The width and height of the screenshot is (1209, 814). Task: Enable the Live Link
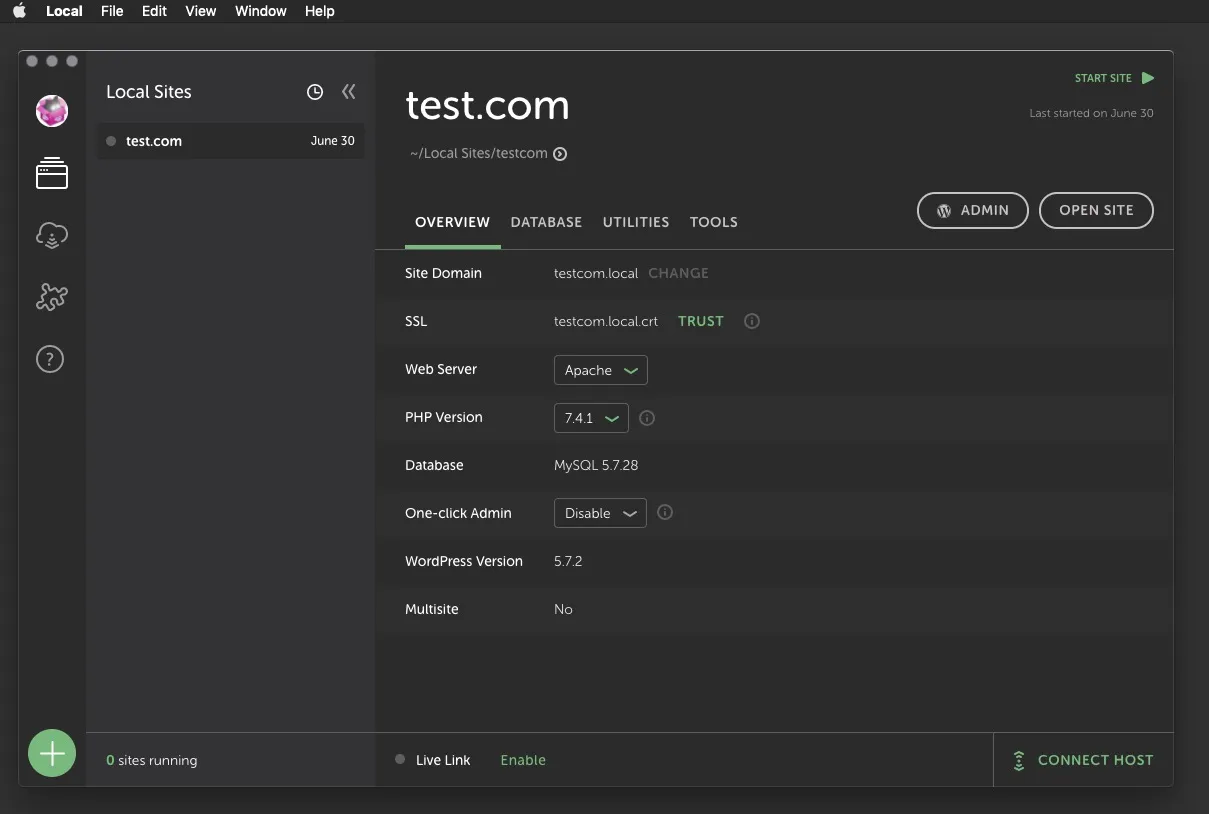pyautogui.click(x=523, y=760)
